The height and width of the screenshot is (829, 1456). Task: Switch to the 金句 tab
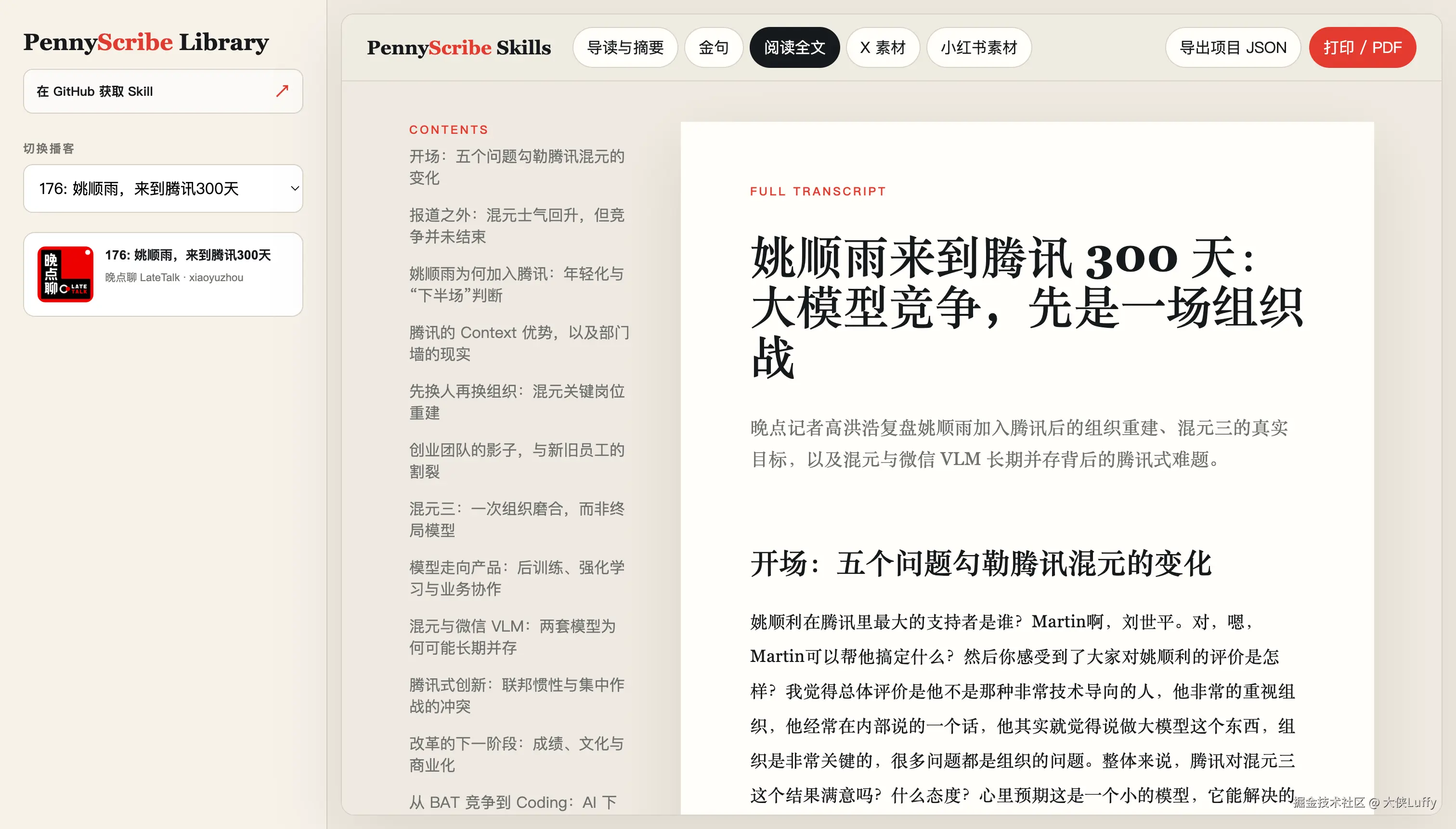[714, 47]
